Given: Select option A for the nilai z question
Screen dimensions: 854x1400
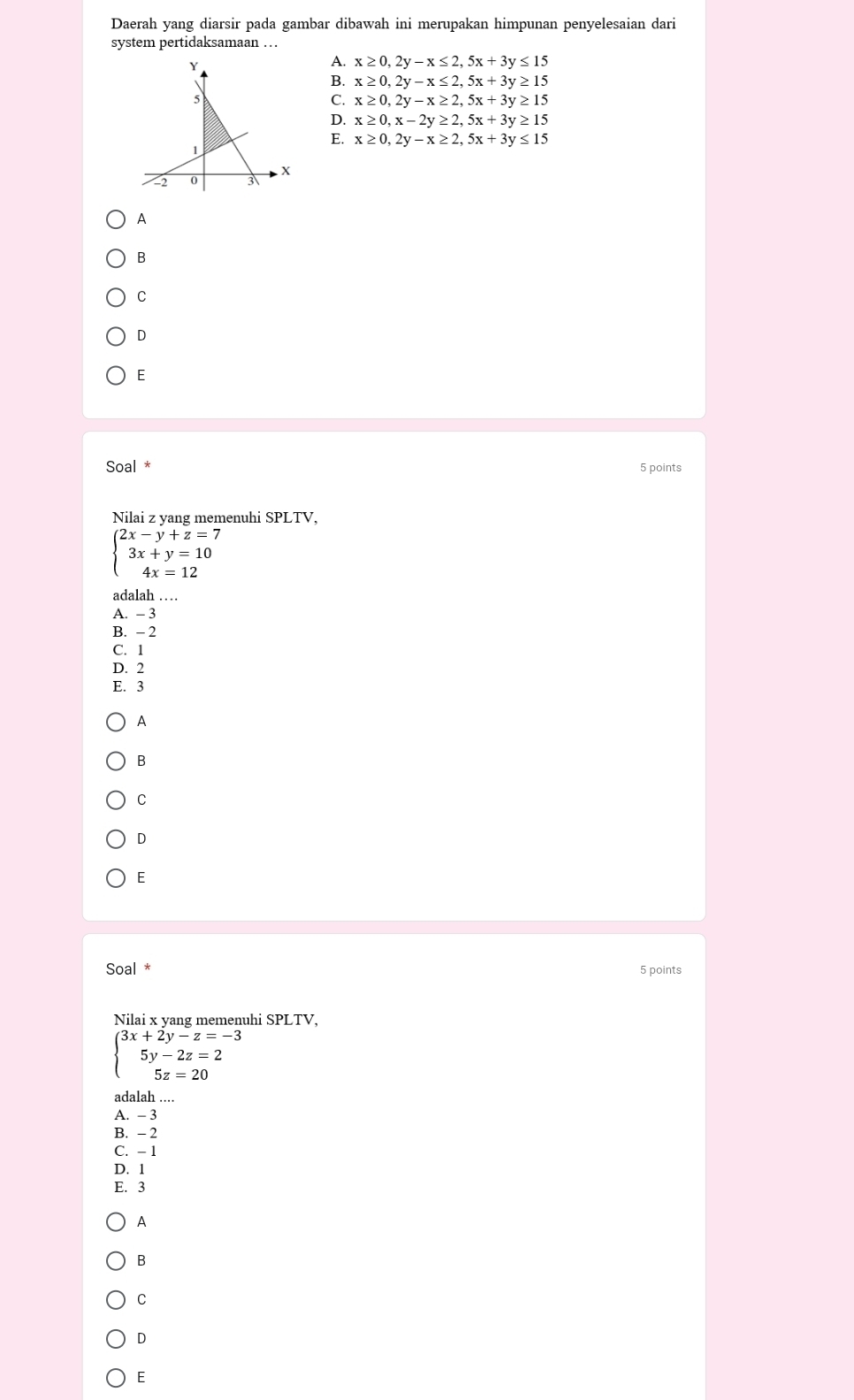Looking at the screenshot, I should [x=116, y=723].
